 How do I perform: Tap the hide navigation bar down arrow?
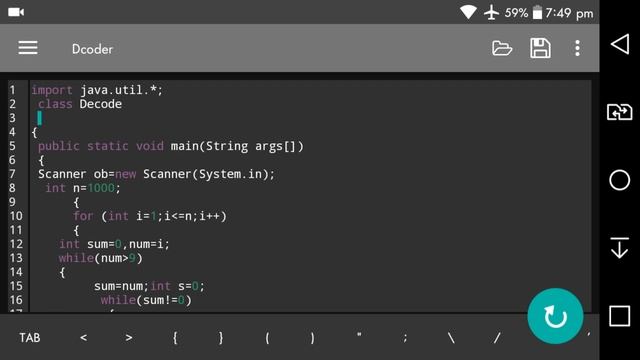click(x=620, y=248)
